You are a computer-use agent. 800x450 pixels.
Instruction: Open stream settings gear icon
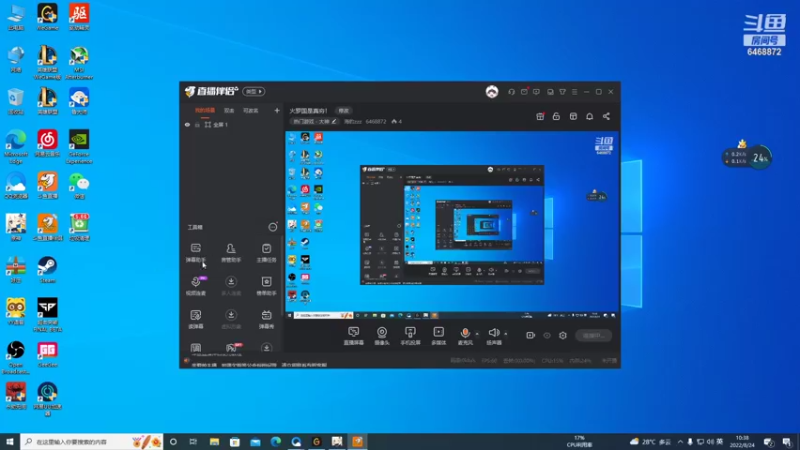[x=563, y=335]
